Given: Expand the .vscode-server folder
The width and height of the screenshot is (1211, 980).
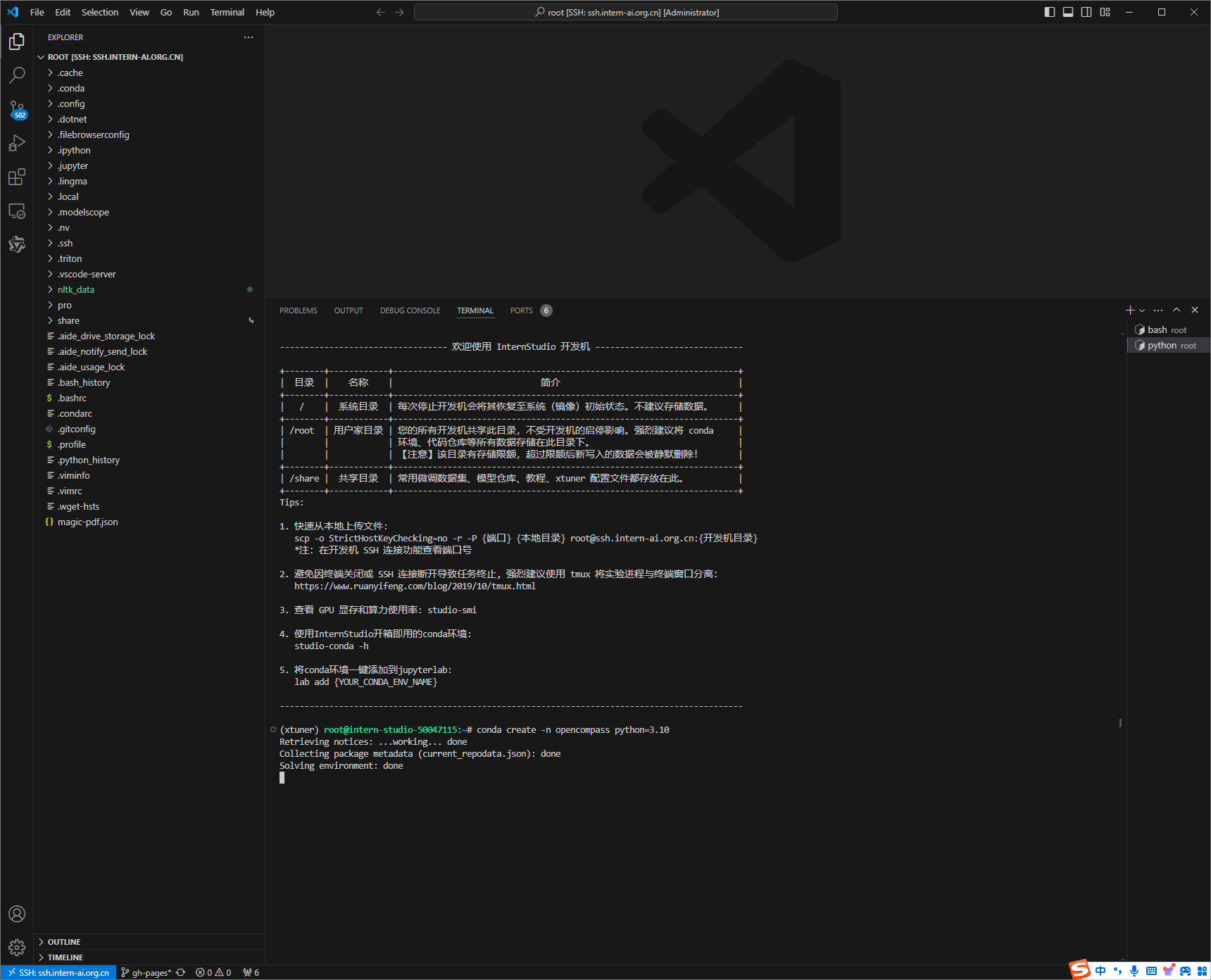Looking at the screenshot, I should pos(87,274).
